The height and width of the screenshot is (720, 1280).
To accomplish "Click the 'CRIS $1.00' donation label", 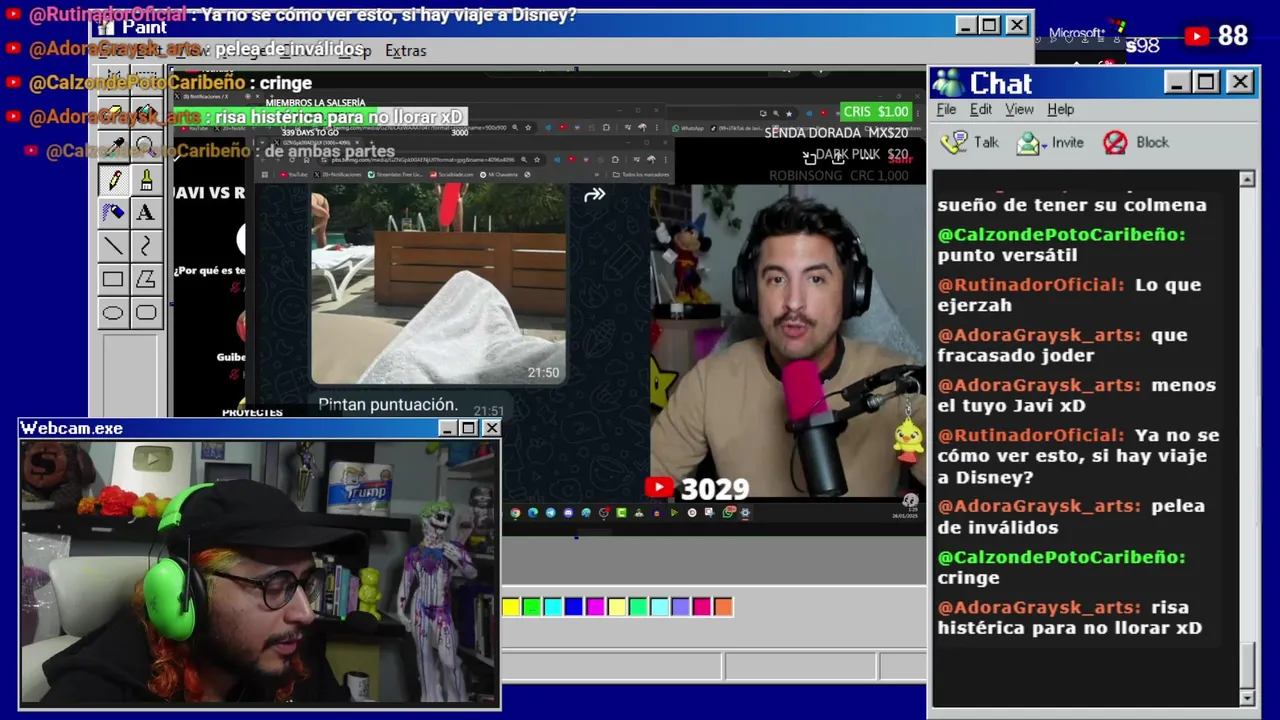I will click(x=876, y=112).
